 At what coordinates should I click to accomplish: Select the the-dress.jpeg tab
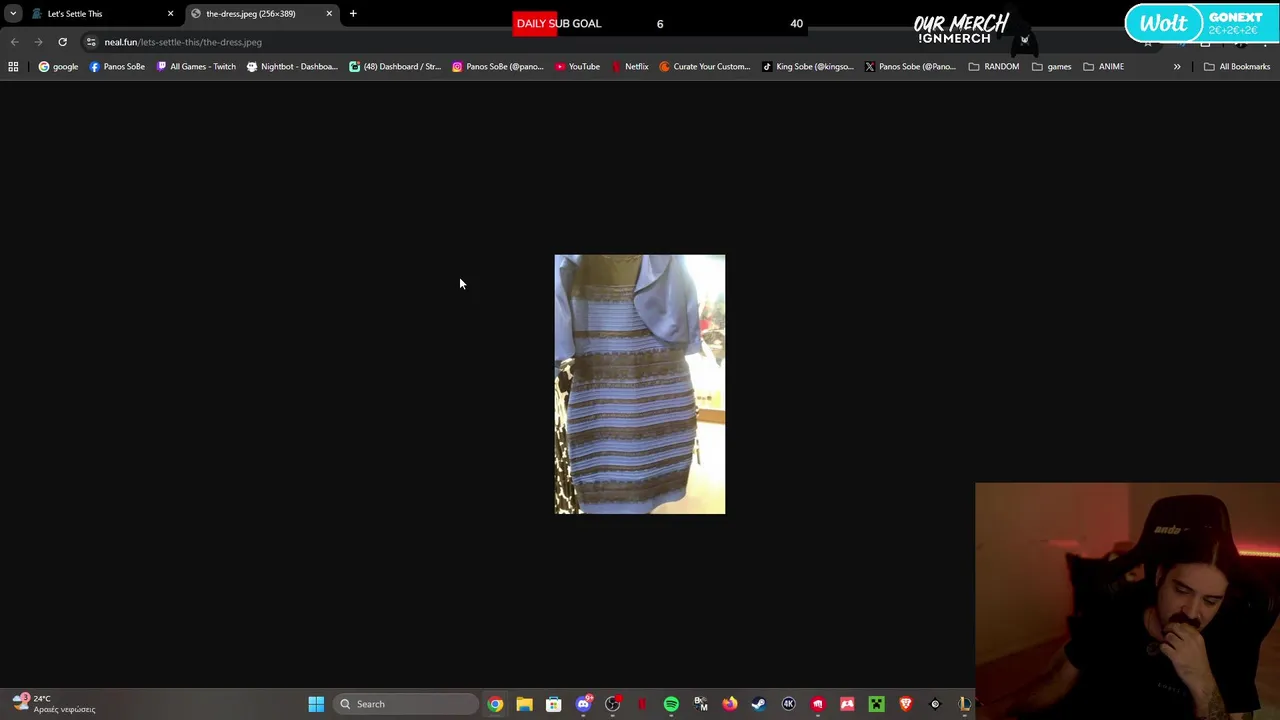264,14
